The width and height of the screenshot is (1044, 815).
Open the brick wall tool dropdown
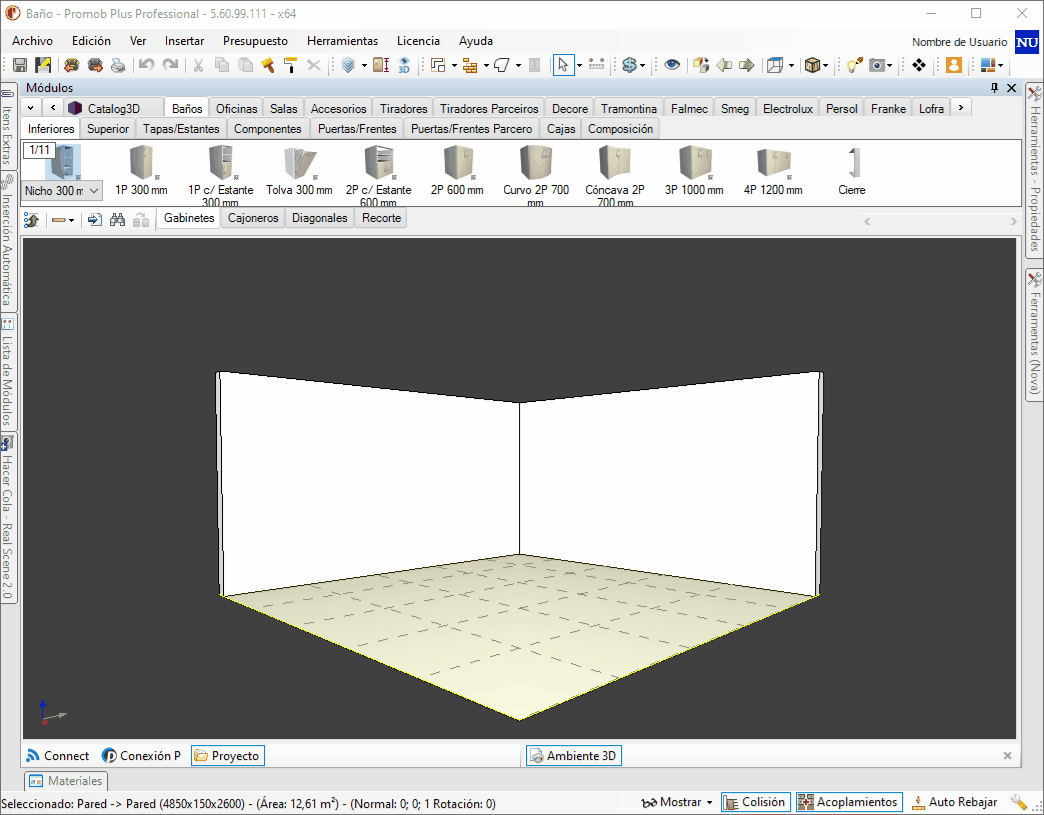[x=486, y=65]
